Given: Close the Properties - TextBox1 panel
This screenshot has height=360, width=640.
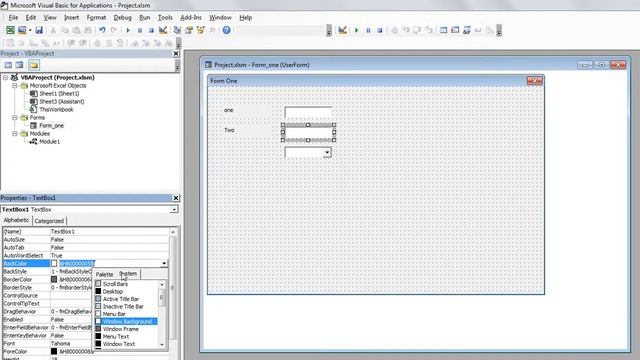Looking at the screenshot, I should [176, 198].
